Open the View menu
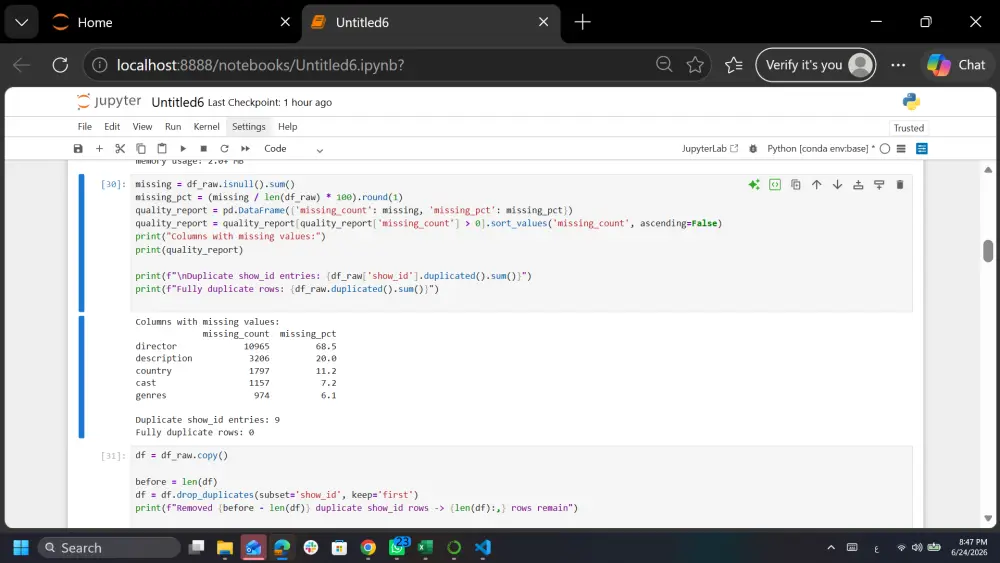The image size is (1000, 563). click(142, 127)
